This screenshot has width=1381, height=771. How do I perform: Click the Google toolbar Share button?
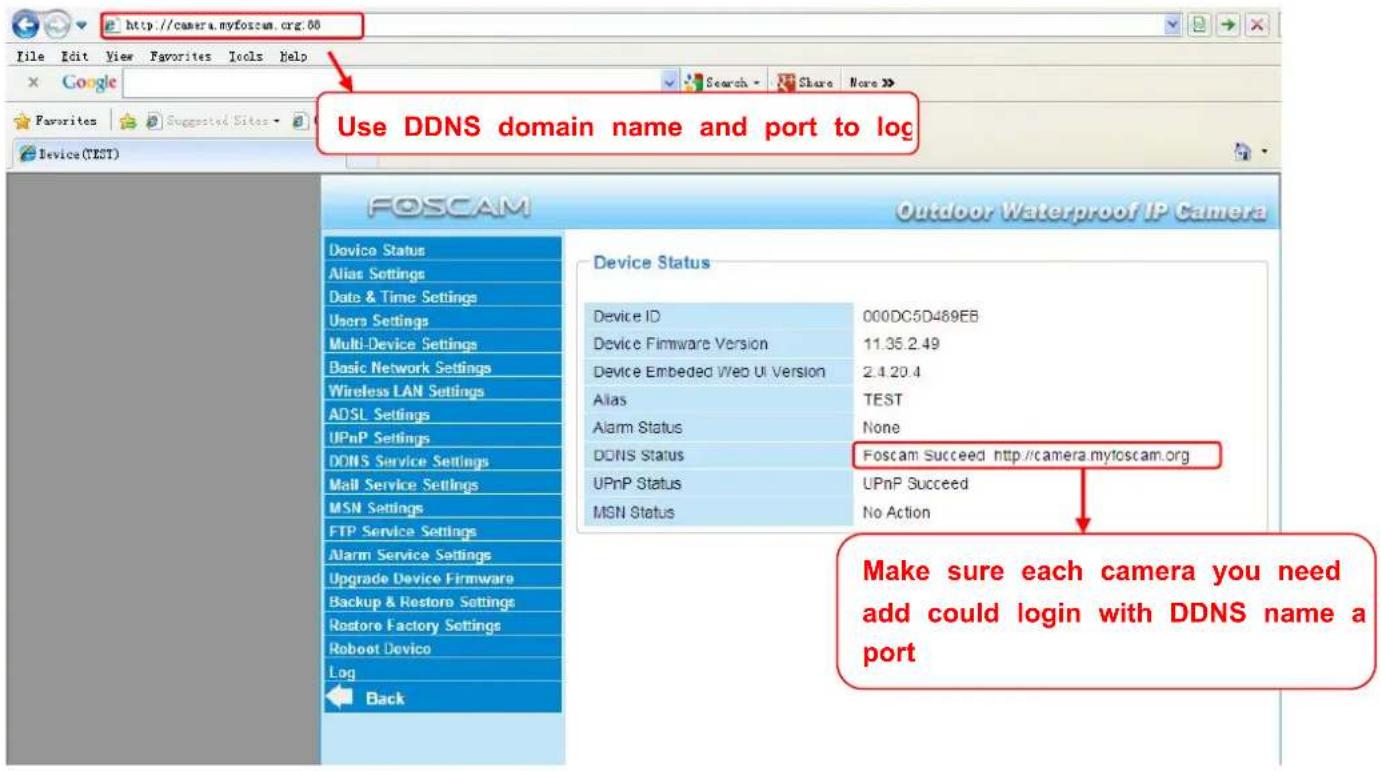806,83
